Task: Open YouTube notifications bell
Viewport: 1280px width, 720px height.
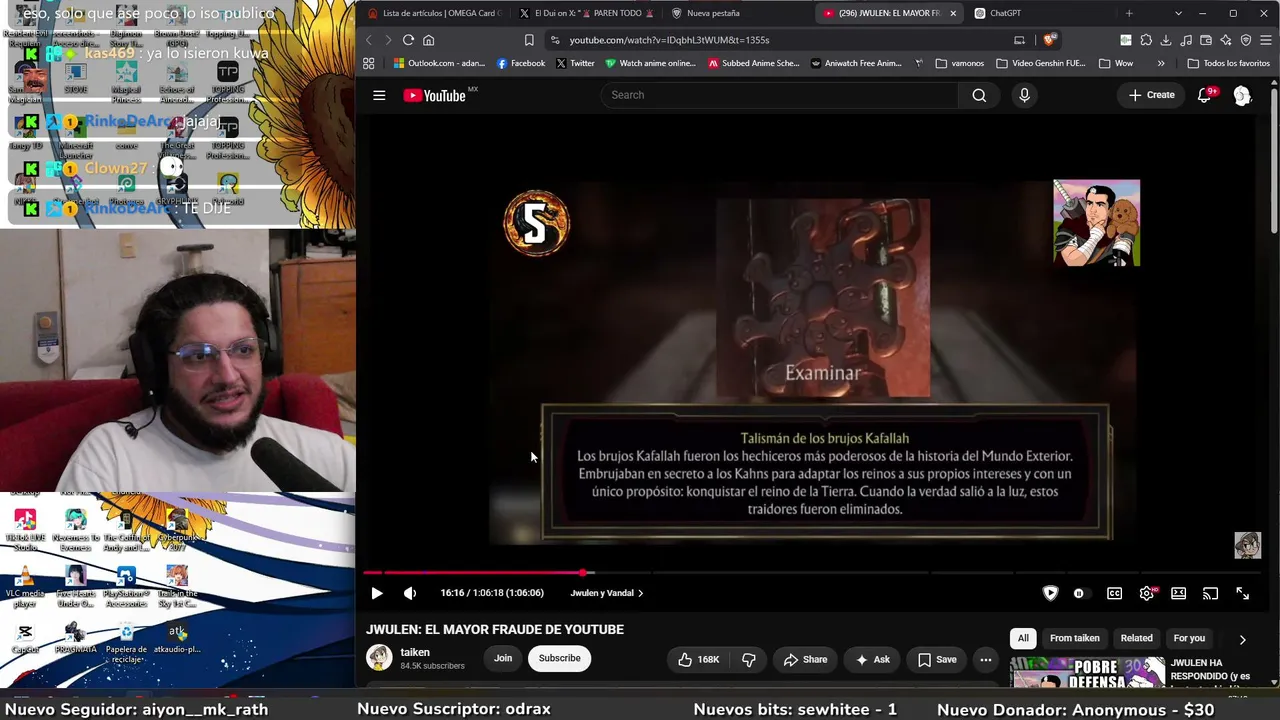Action: pyautogui.click(x=1205, y=95)
